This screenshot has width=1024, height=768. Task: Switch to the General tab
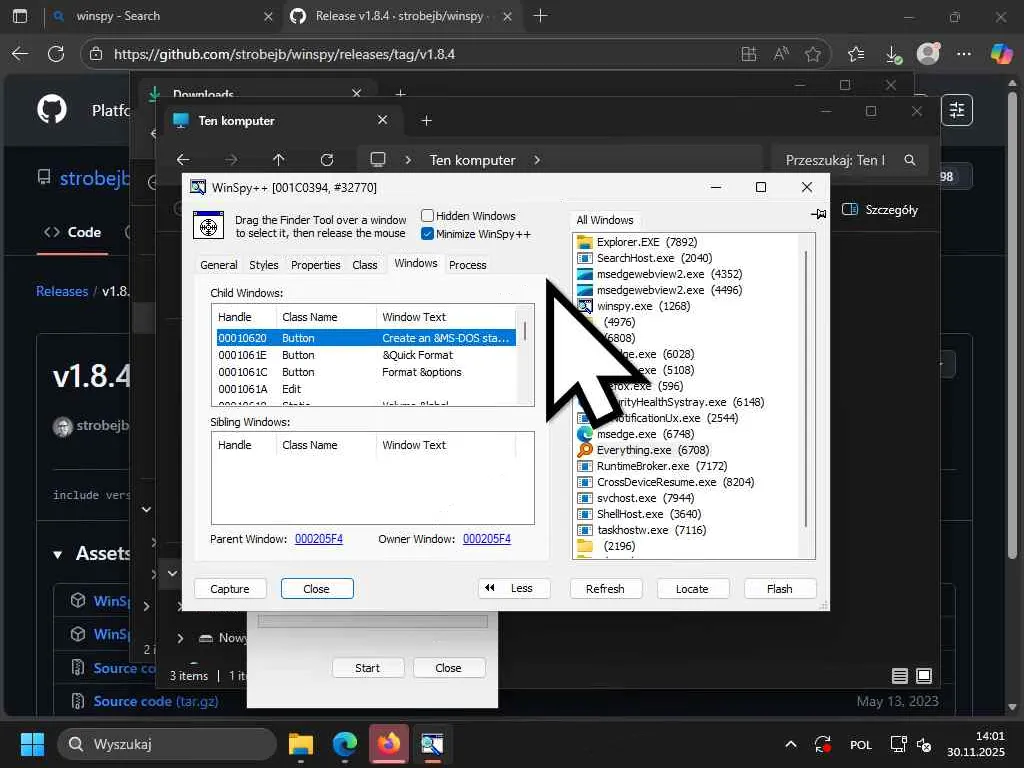219,264
